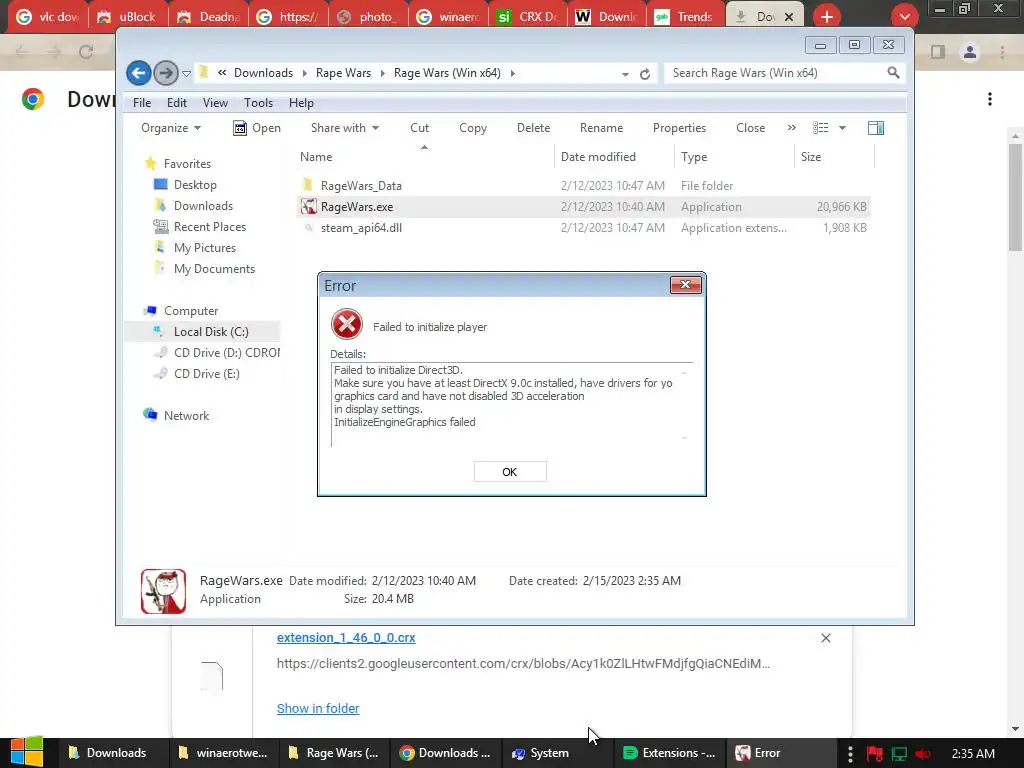Screen dimensions: 1024x768
Task: Select the steam_api64.dll file
Action: 361,228
